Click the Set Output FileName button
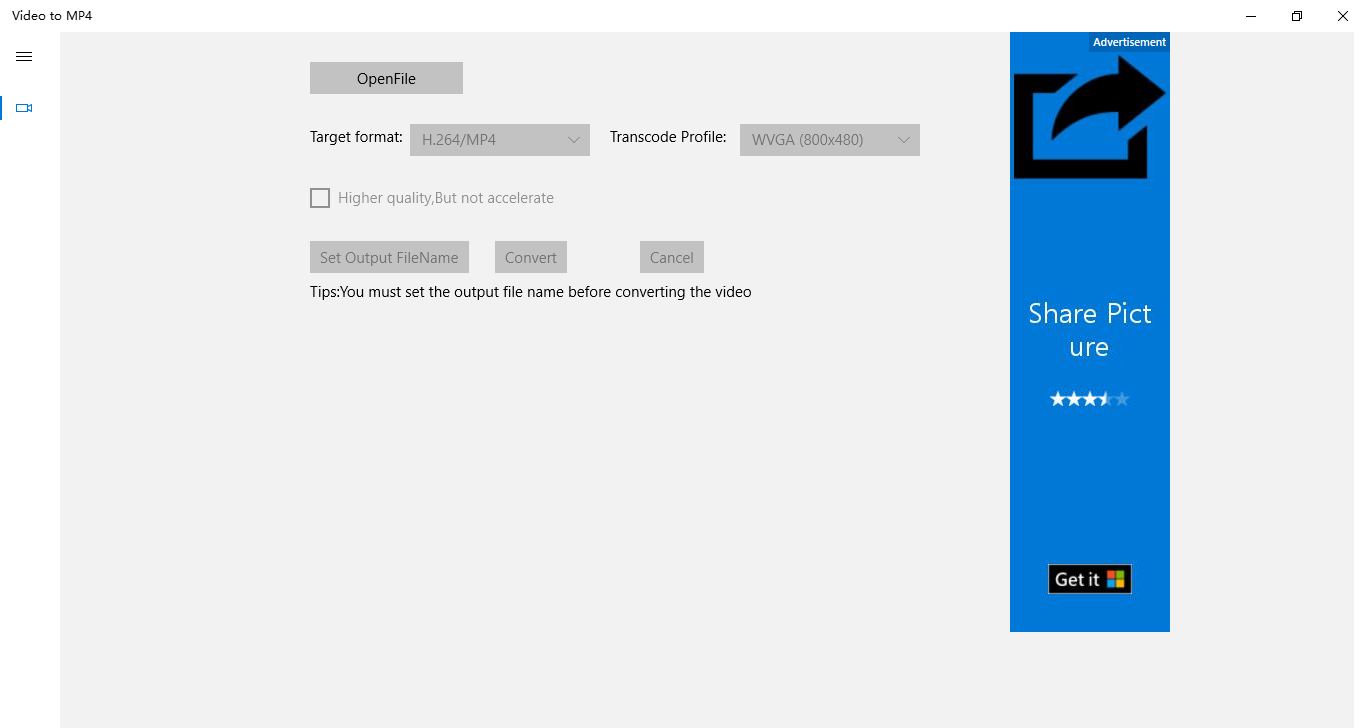The image size is (1366, 728). [389, 257]
